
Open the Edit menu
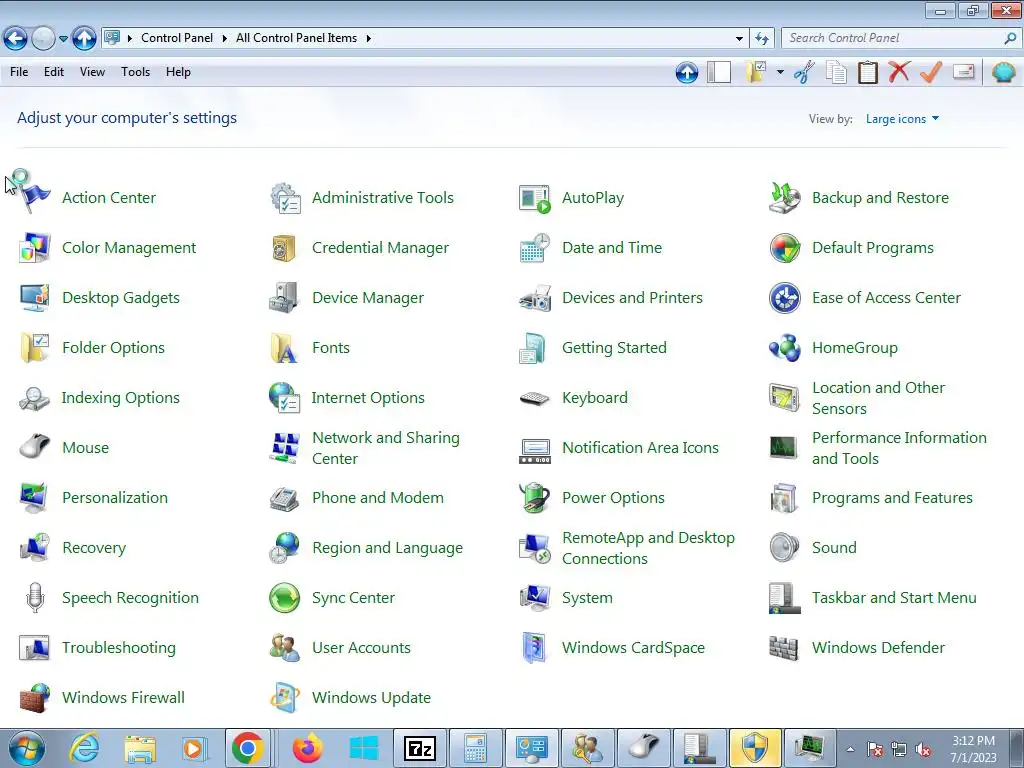pos(54,72)
